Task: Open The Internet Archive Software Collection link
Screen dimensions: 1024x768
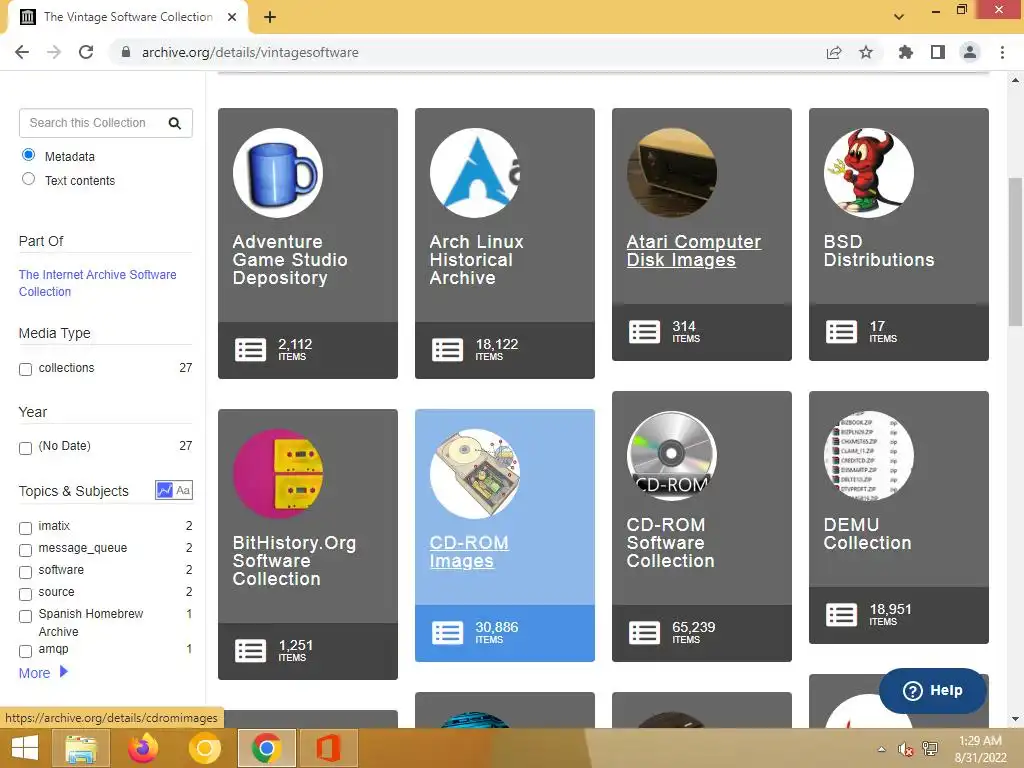Action: tap(97, 283)
